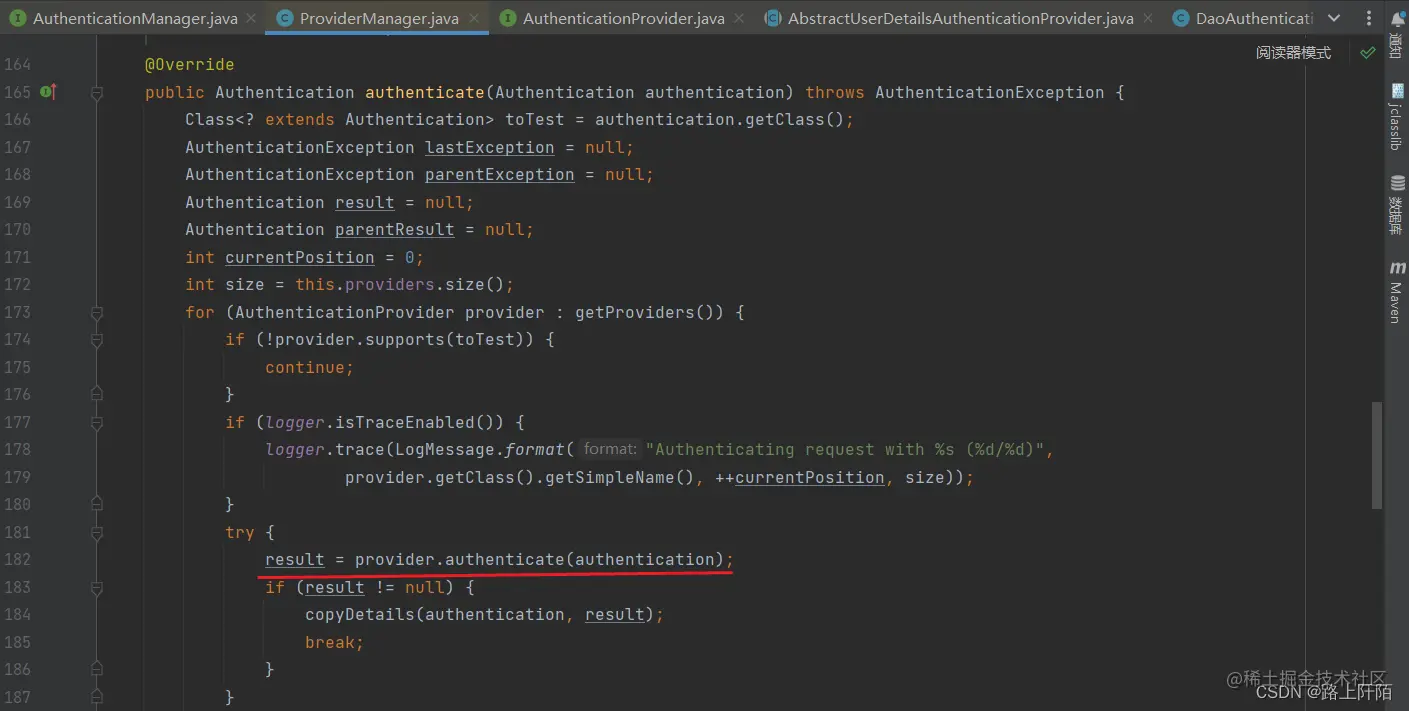Screen dimensions: 1409x711
Task: Click the try keyword on line 181
Action: click(x=240, y=532)
